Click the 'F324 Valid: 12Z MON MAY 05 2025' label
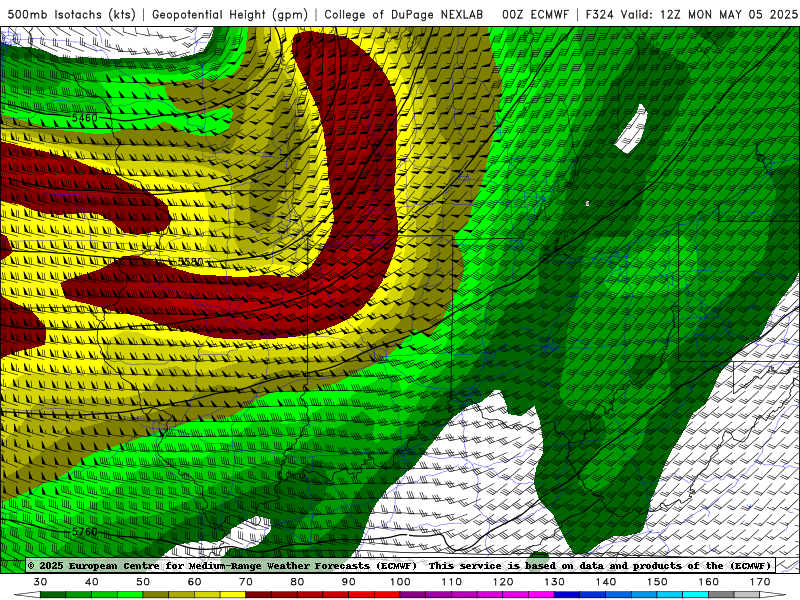 click(x=691, y=14)
